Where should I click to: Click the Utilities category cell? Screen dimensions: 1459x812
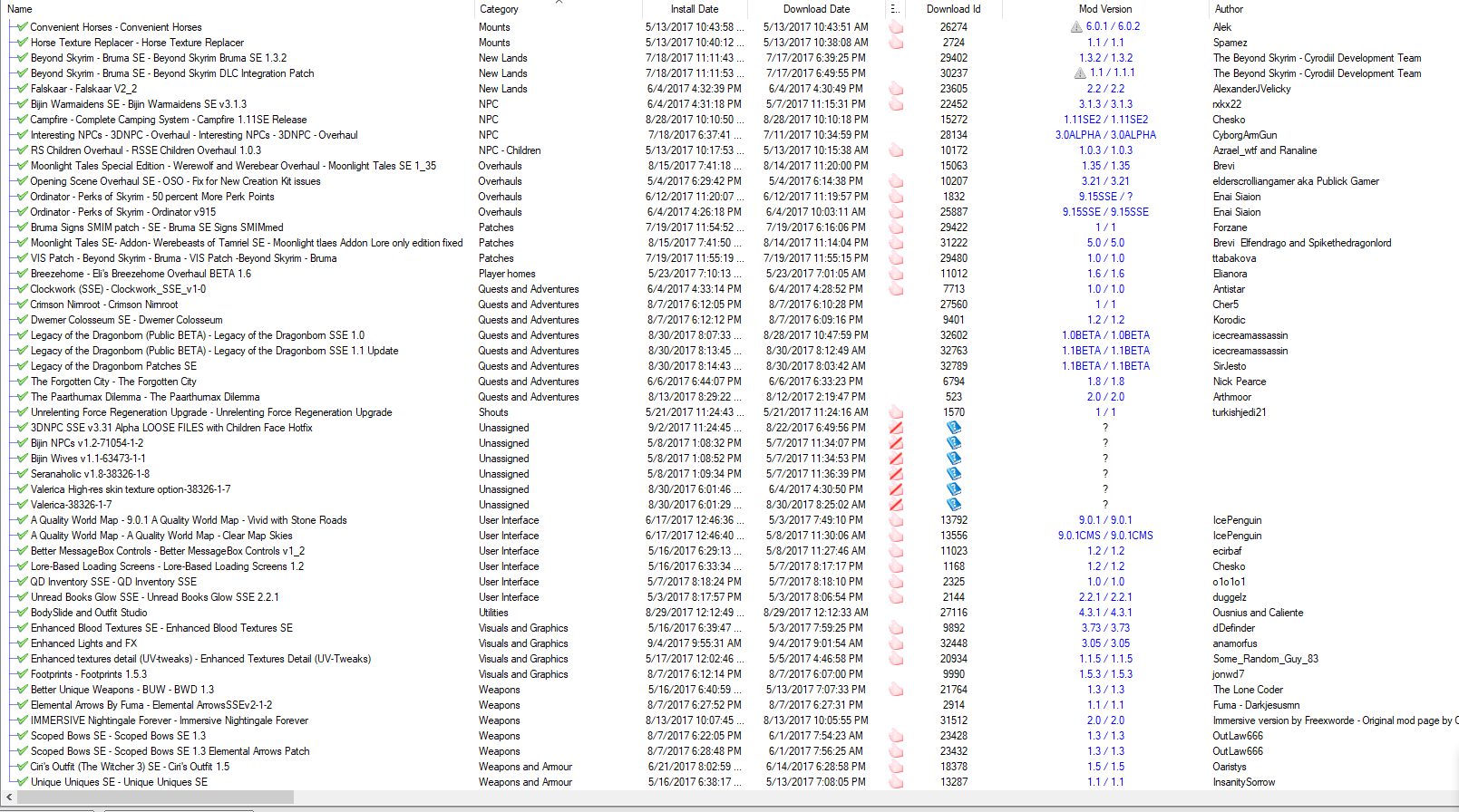coord(493,613)
